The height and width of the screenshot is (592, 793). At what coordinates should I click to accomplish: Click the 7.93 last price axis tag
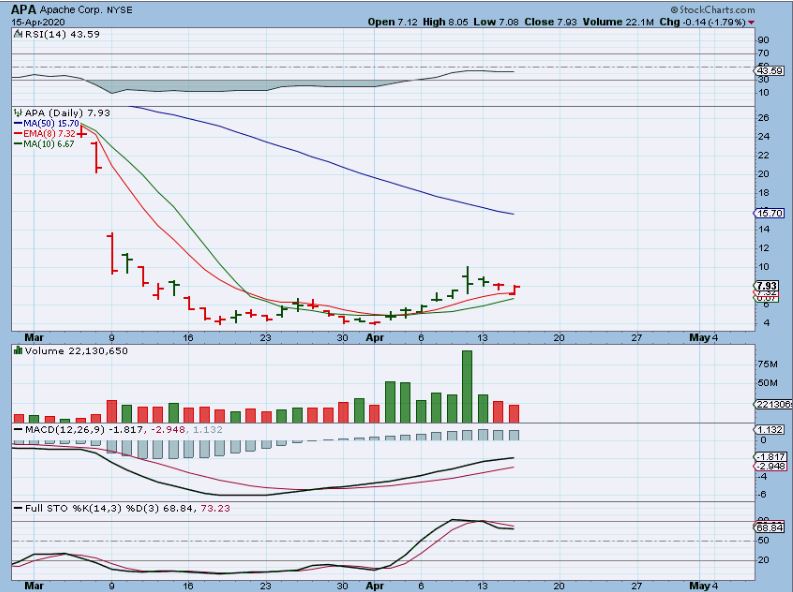767,286
